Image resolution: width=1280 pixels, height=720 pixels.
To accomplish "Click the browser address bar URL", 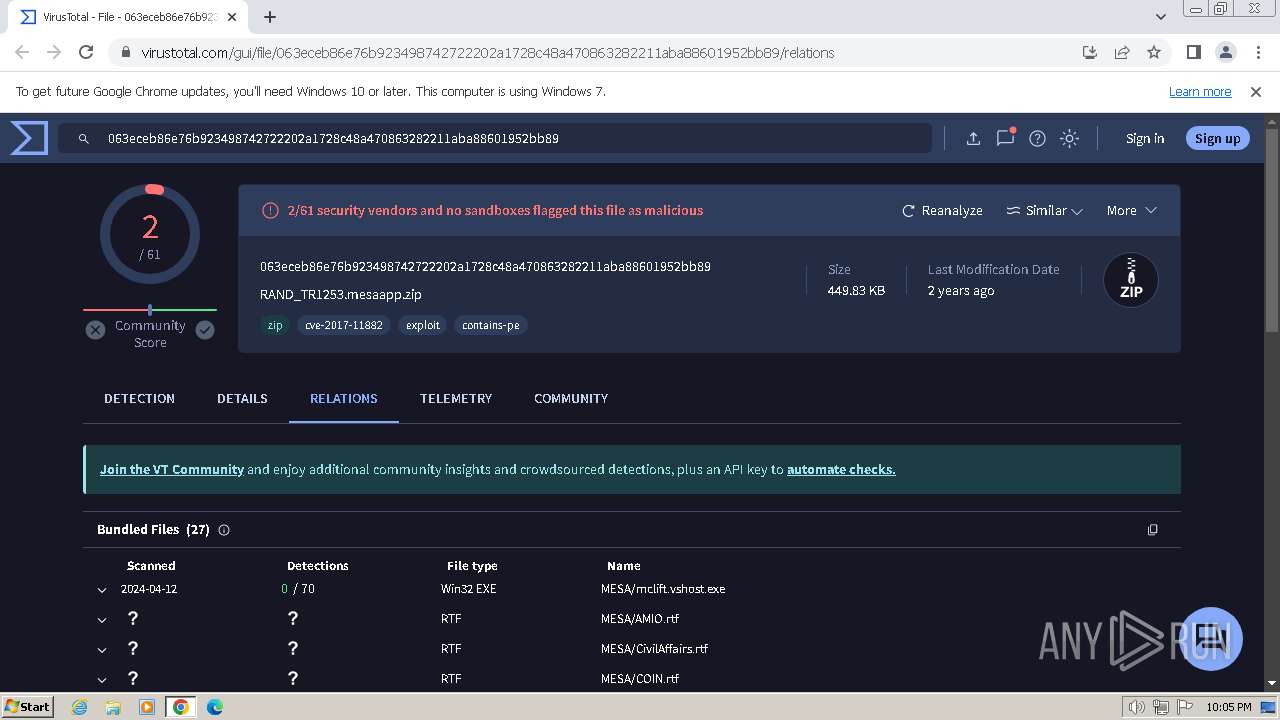I will click(x=488, y=53).
